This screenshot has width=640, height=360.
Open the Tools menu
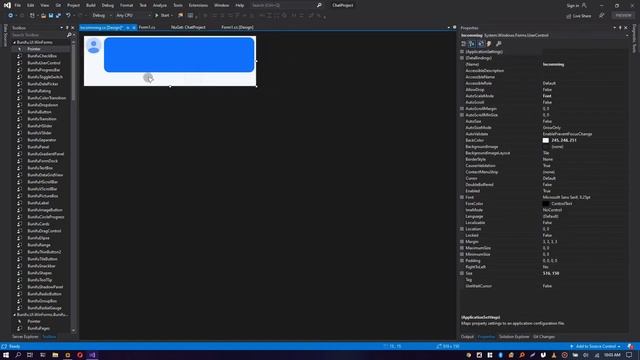pyautogui.click(x=178, y=5)
